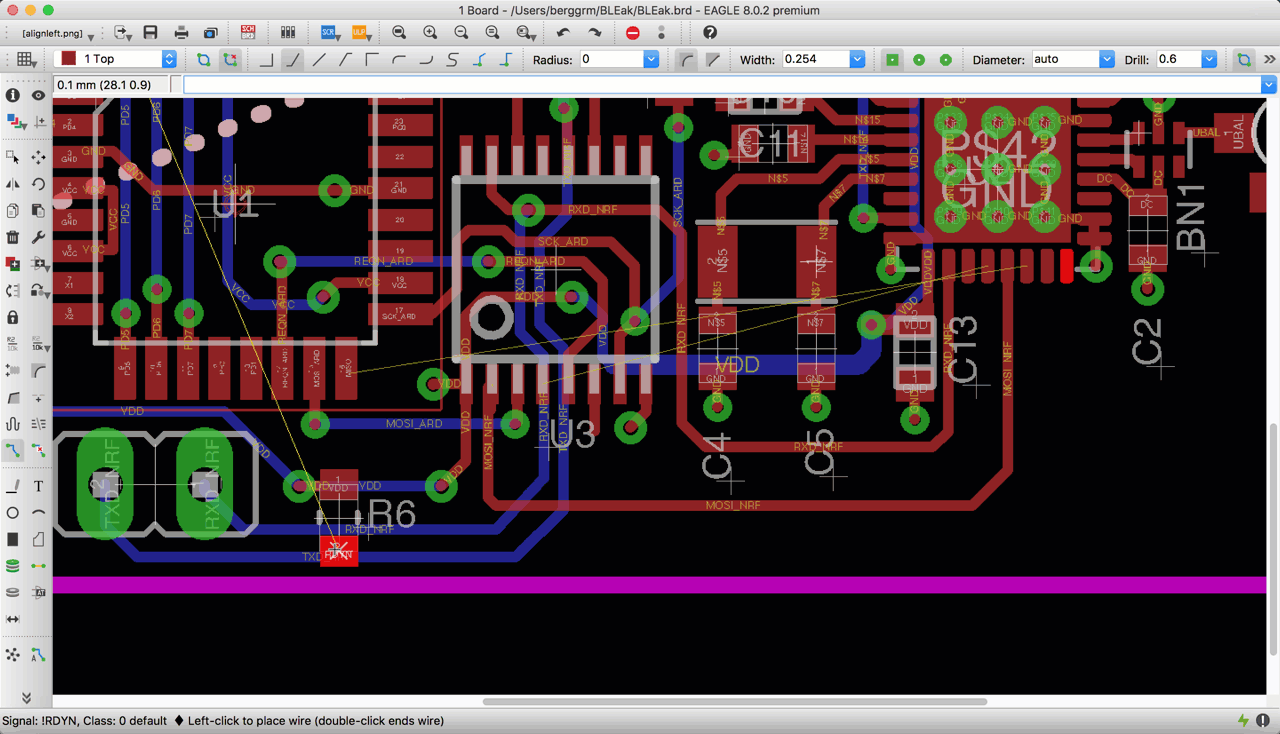Select the square via shape

(x=891, y=59)
